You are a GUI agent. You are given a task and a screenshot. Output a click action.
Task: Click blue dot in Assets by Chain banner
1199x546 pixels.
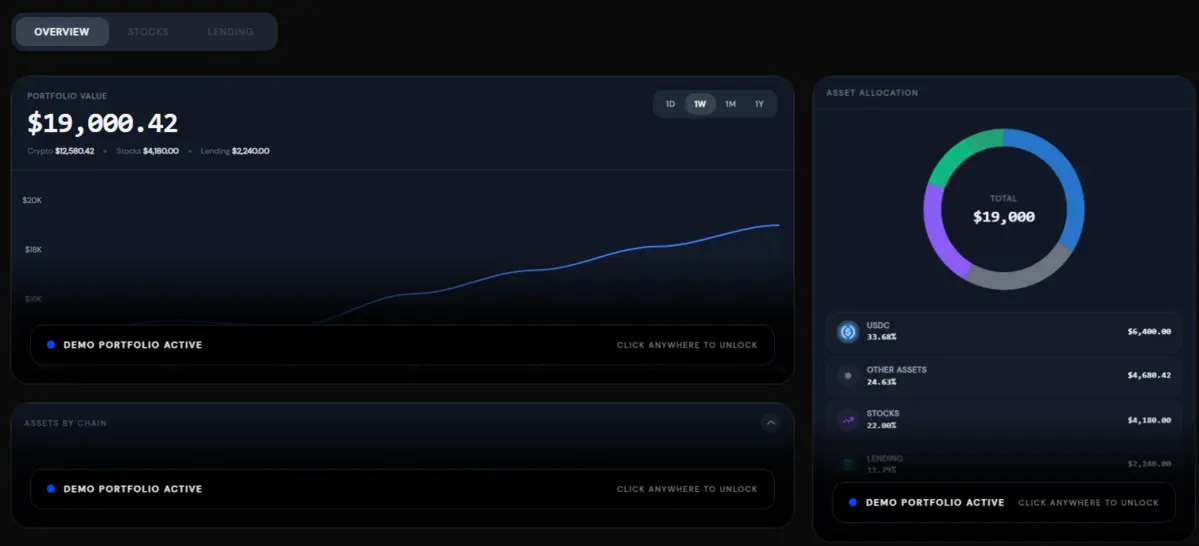pos(50,489)
